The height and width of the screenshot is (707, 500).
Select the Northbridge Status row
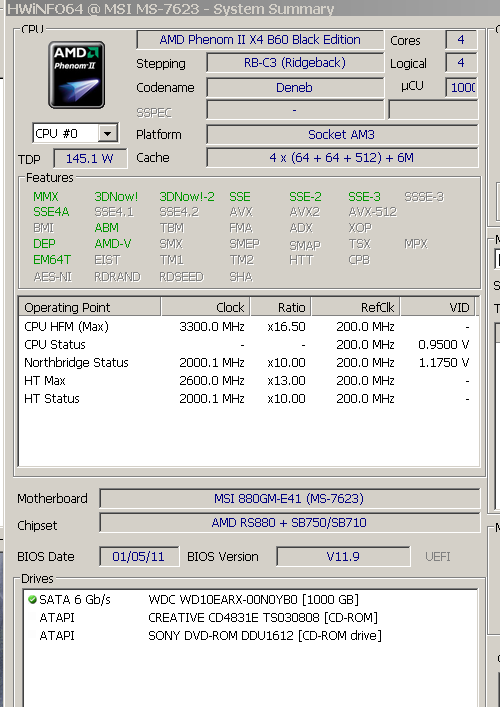coord(248,363)
